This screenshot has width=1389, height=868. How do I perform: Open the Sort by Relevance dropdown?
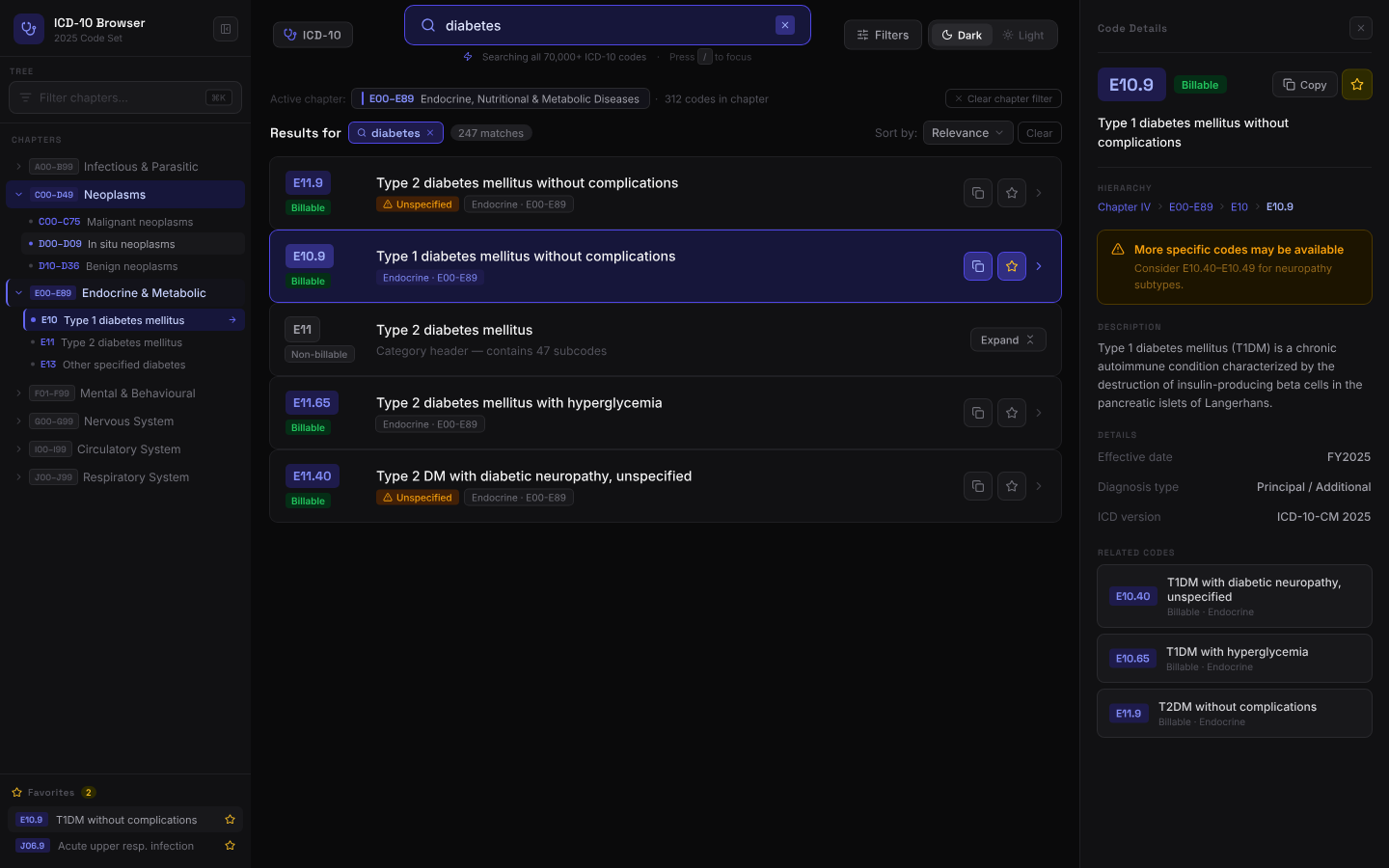point(967,132)
